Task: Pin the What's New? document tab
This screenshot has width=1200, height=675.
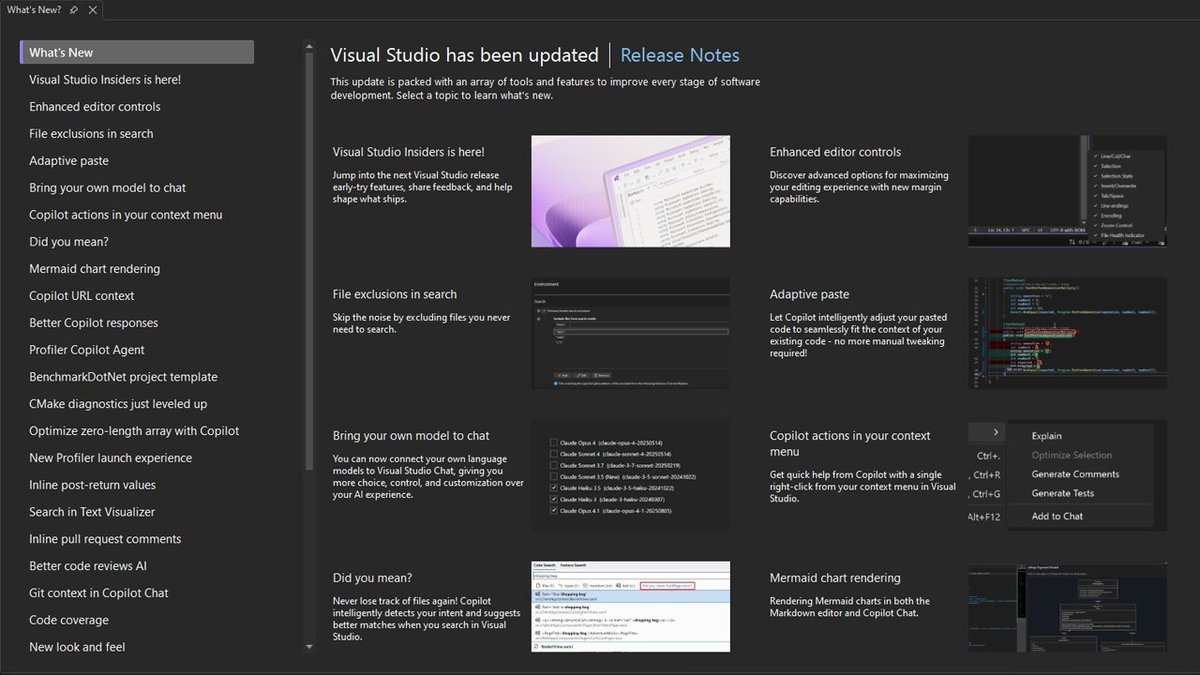Action: click(75, 10)
